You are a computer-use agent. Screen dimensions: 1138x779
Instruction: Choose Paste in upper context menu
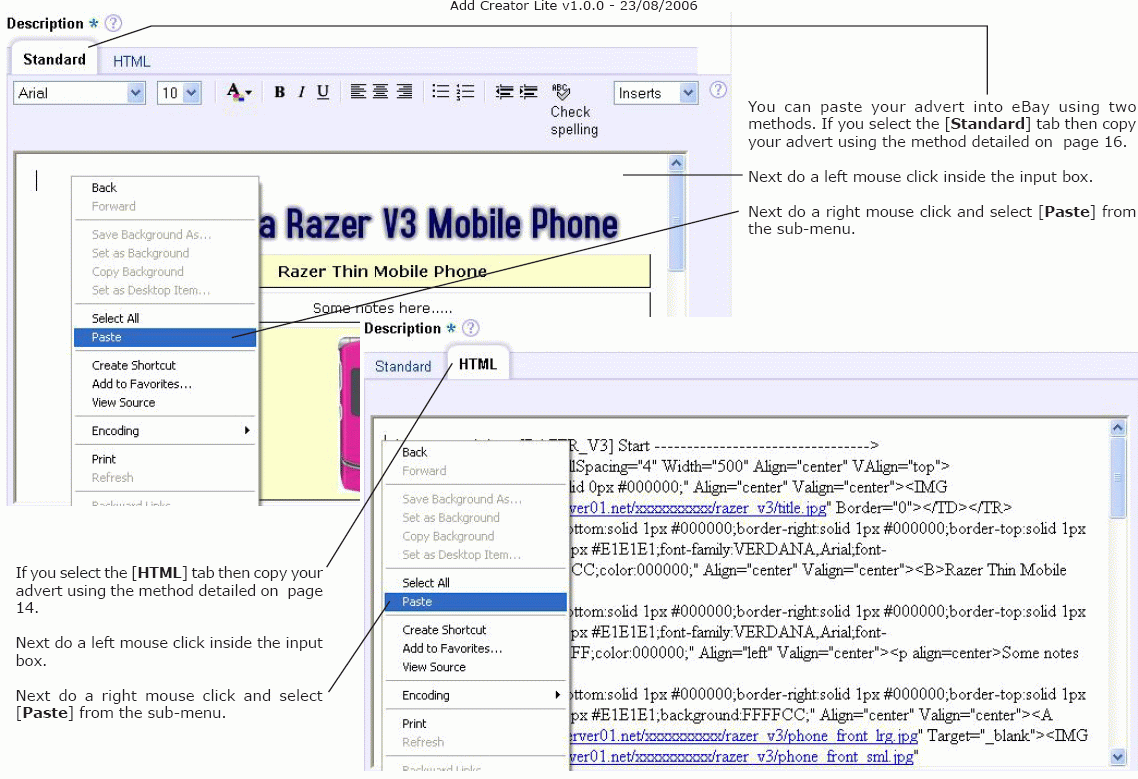[x=165, y=337]
